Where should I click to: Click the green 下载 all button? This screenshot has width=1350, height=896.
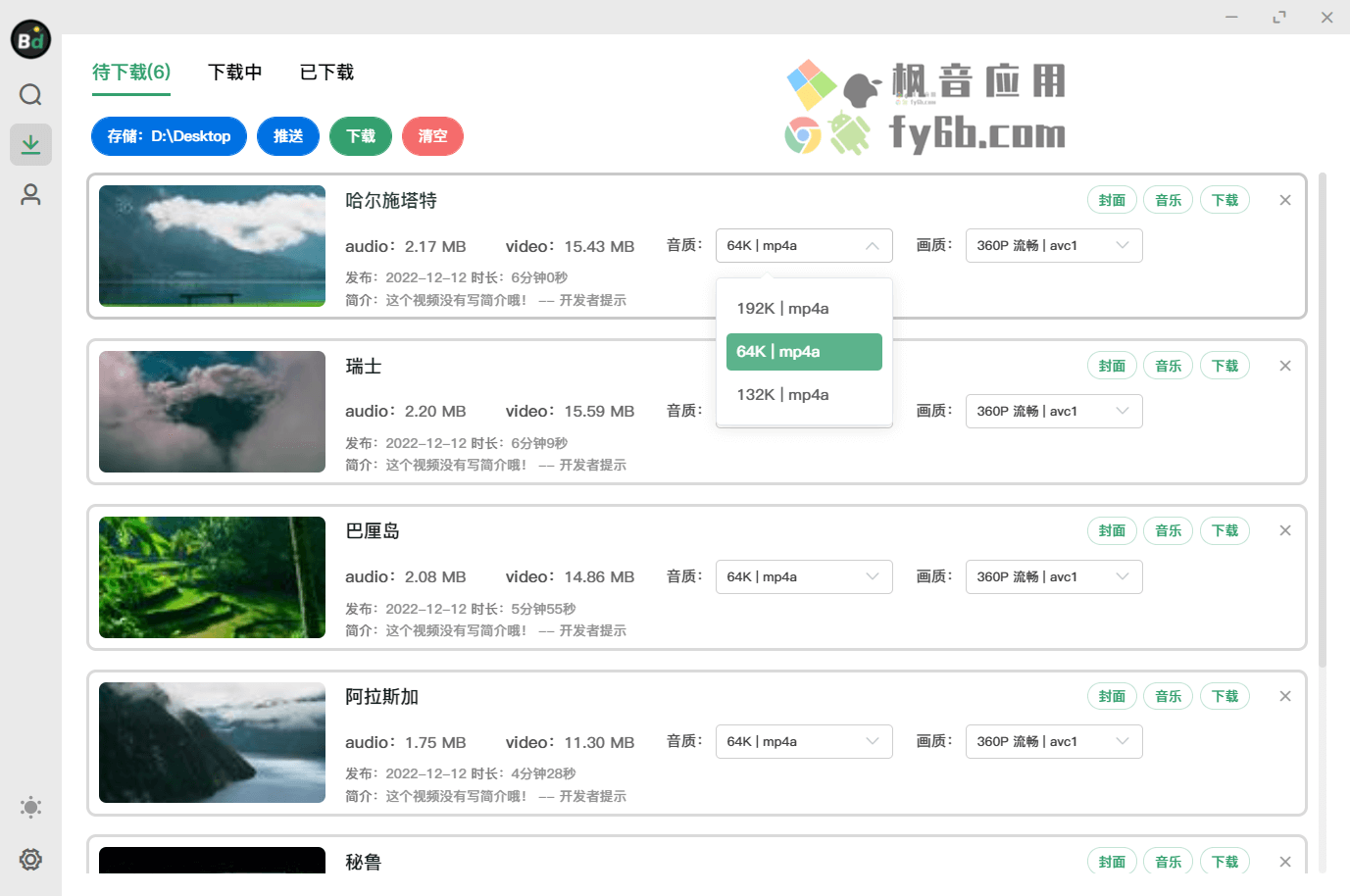[361, 136]
